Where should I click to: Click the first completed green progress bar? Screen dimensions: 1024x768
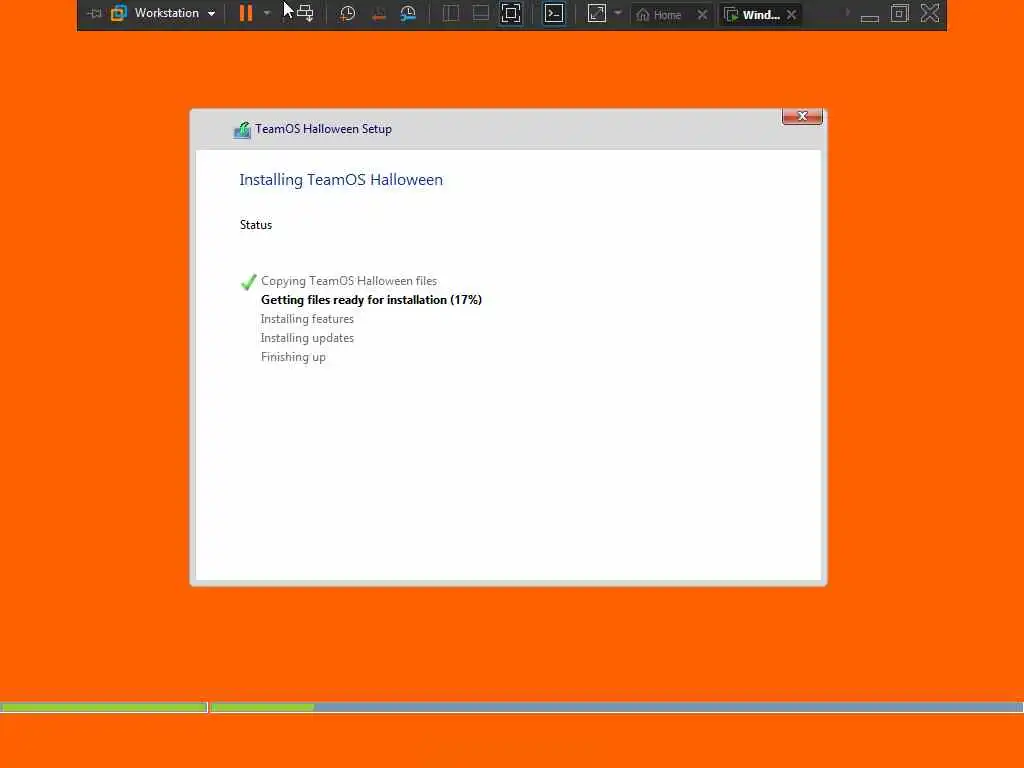coord(104,707)
